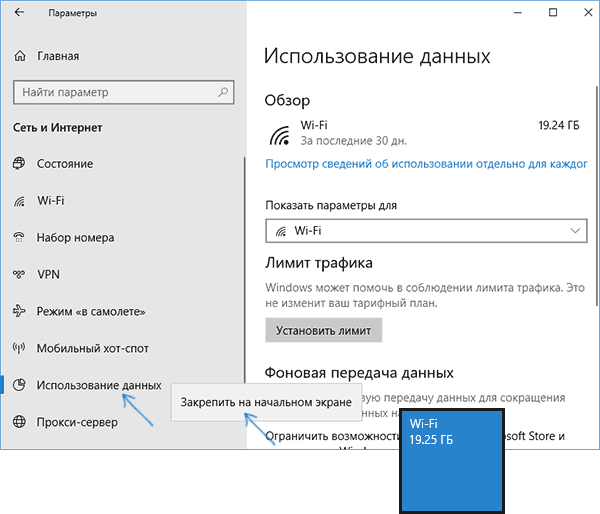Maximize the Параметры window
Viewport: 600px width, 514px height.
[x=553, y=13]
